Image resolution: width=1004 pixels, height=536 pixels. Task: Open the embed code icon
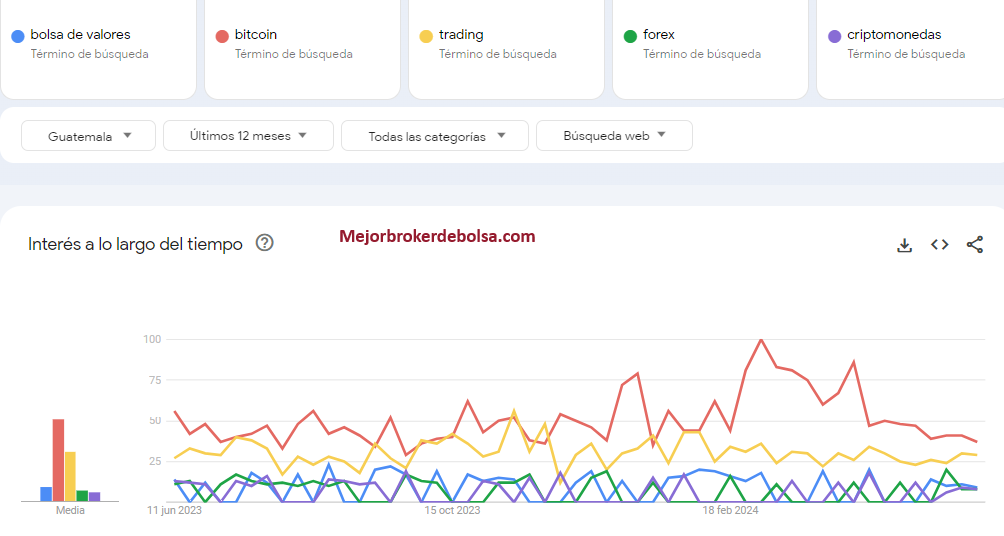click(939, 245)
